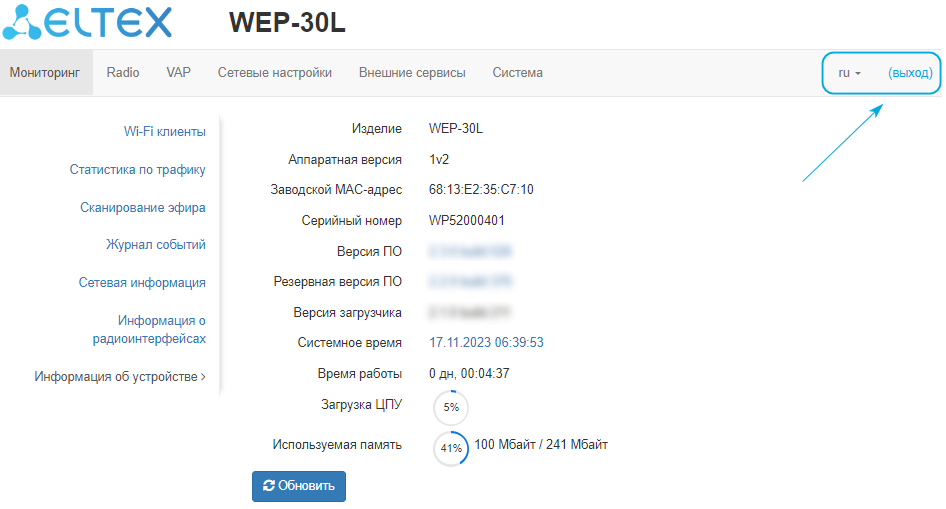Select the Система tab

[518, 72]
